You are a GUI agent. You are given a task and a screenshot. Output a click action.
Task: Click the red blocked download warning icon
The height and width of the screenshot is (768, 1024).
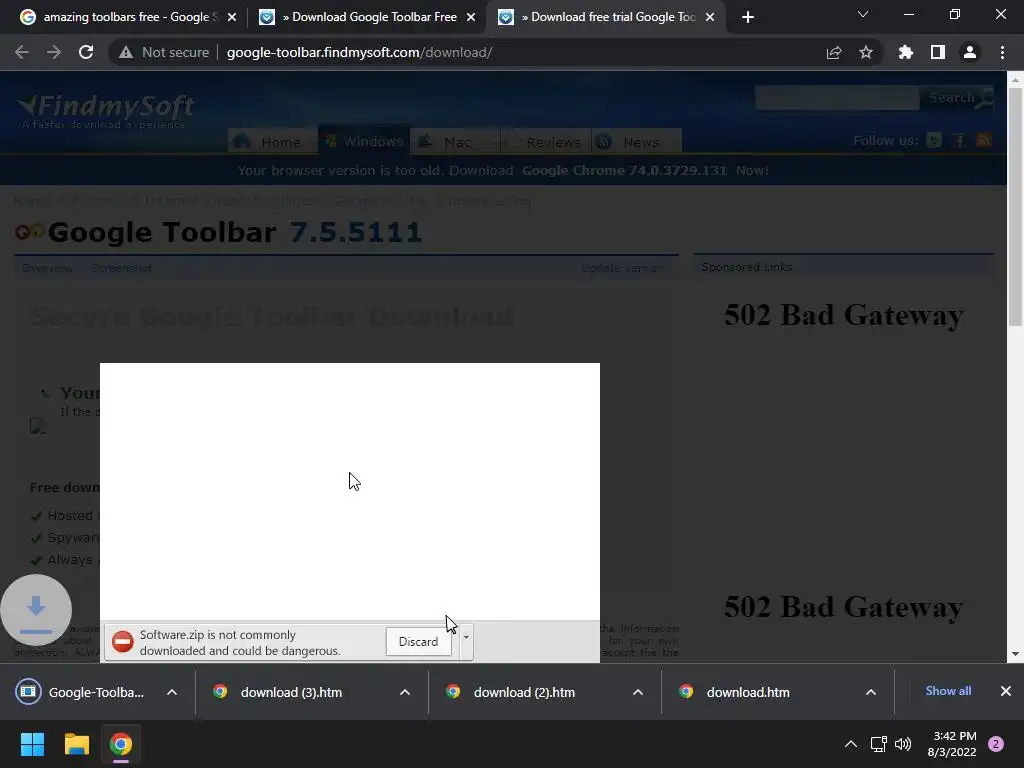click(122, 642)
